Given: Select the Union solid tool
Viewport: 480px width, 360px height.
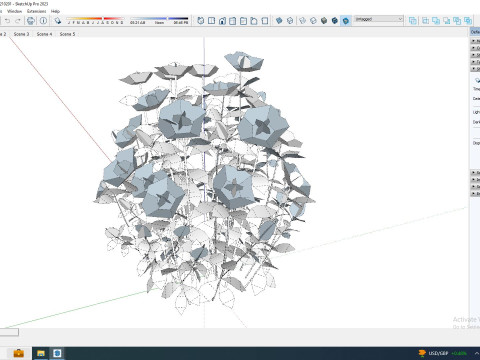Looking at the screenshot, I should tap(436, 21).
